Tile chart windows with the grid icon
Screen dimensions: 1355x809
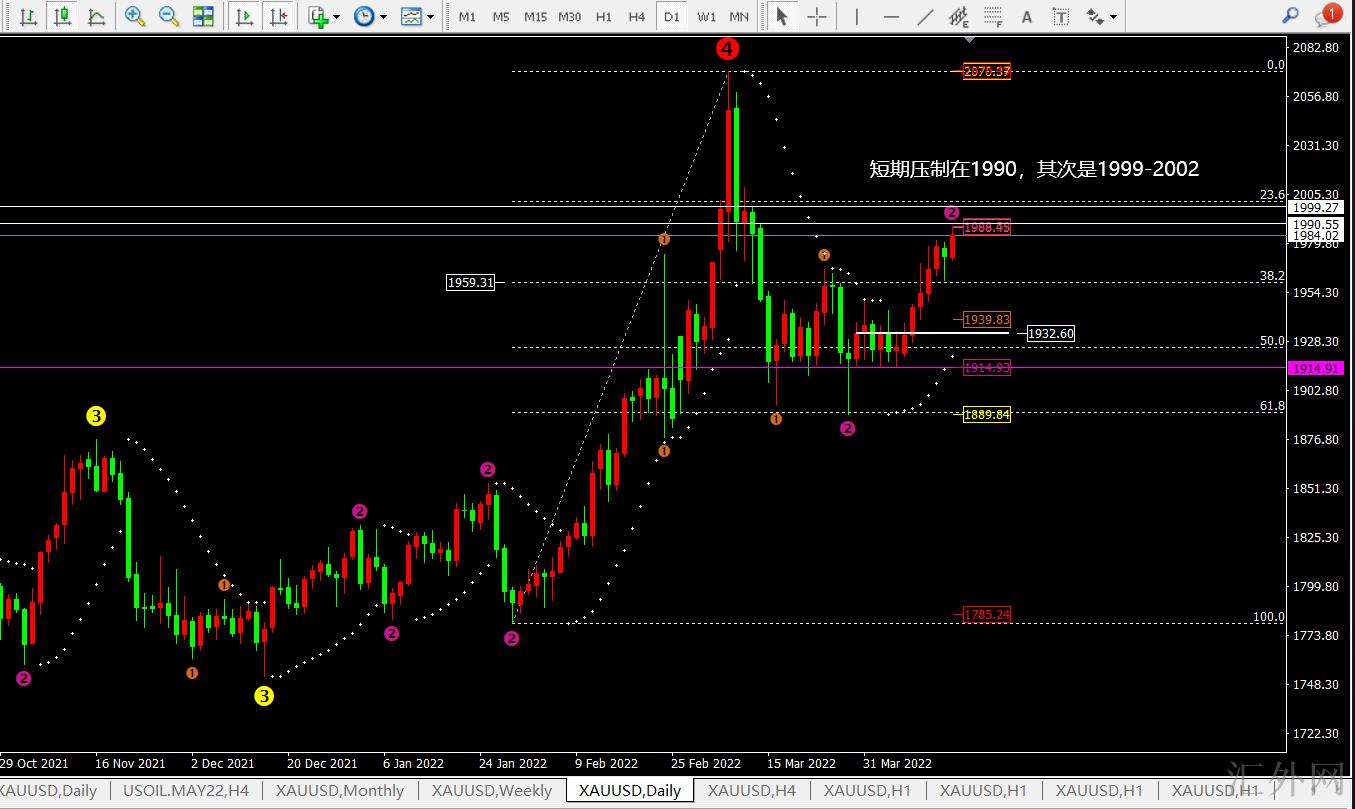203,16
